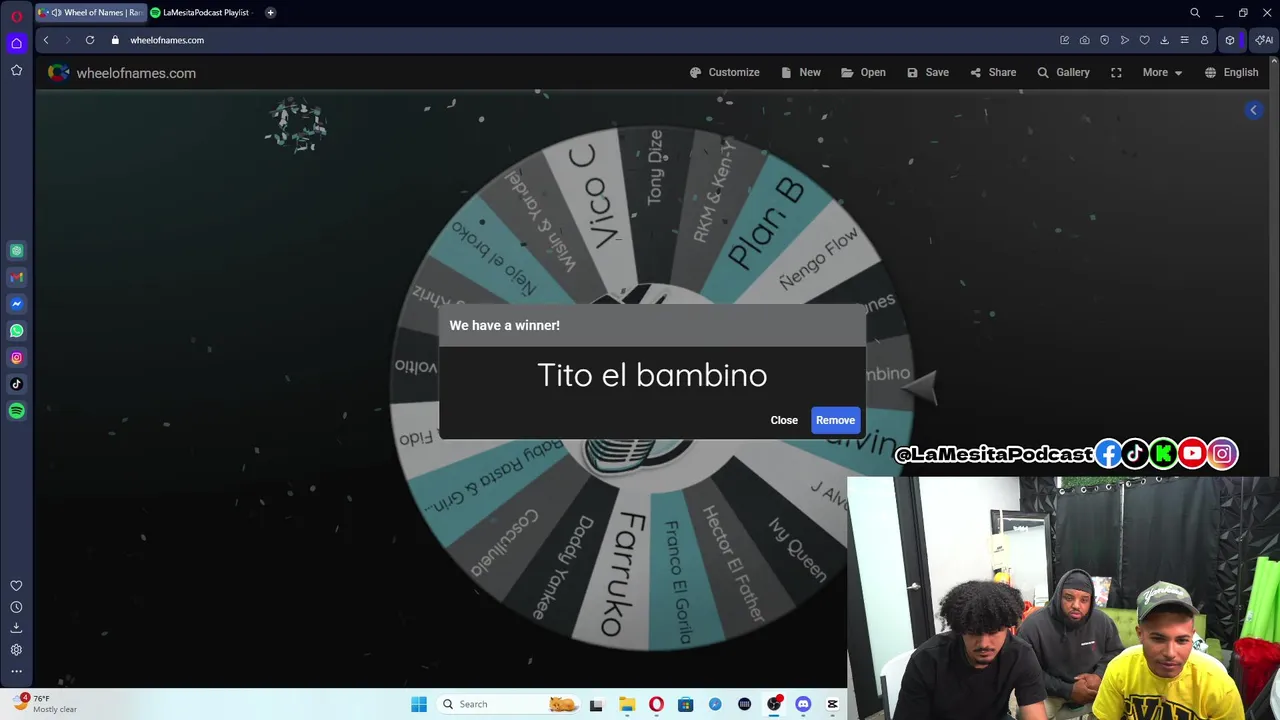Click the wheelofnames.com logo

[x=122, y=73]
